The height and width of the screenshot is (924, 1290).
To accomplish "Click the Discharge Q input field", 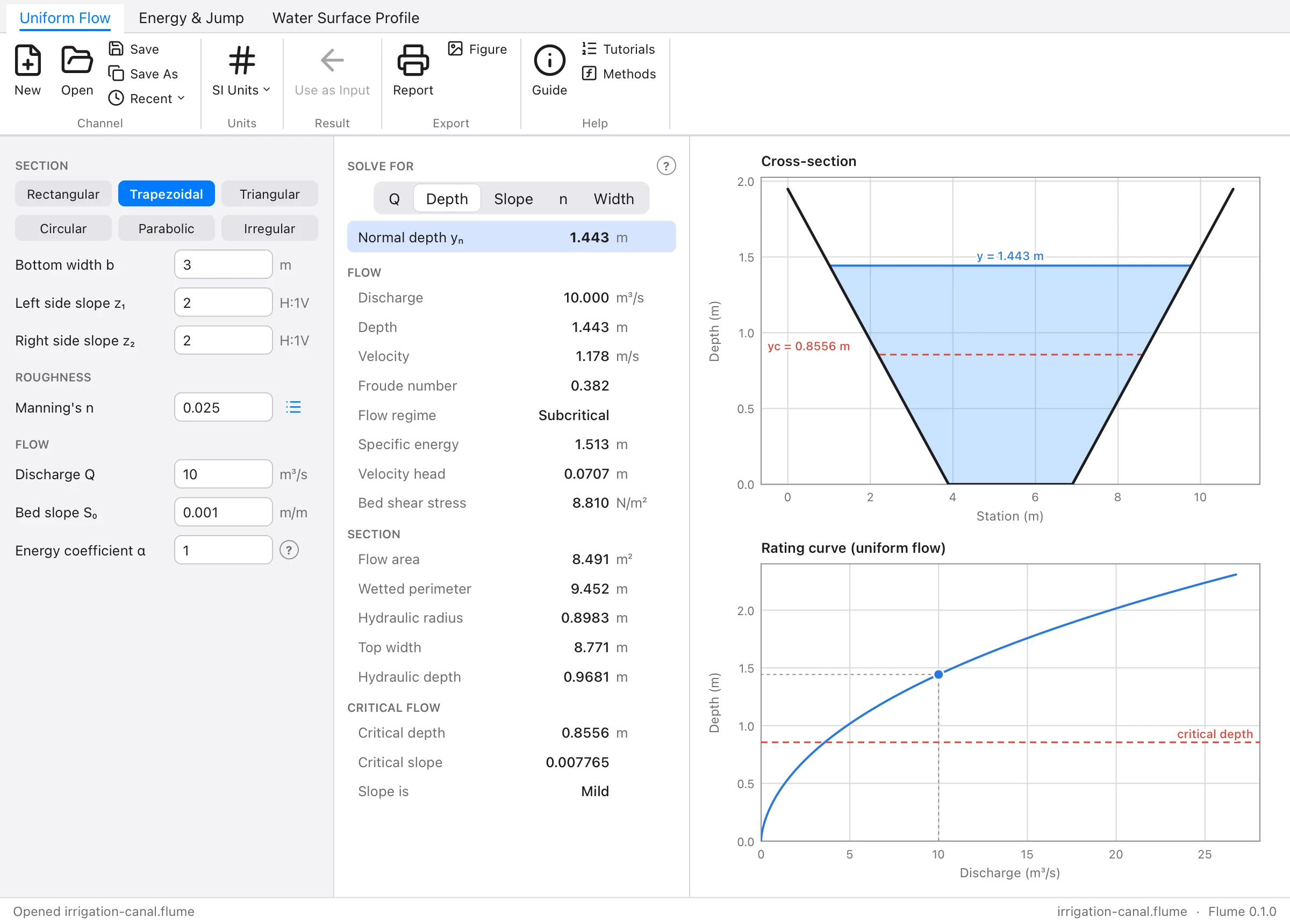I will coord(223,474).
